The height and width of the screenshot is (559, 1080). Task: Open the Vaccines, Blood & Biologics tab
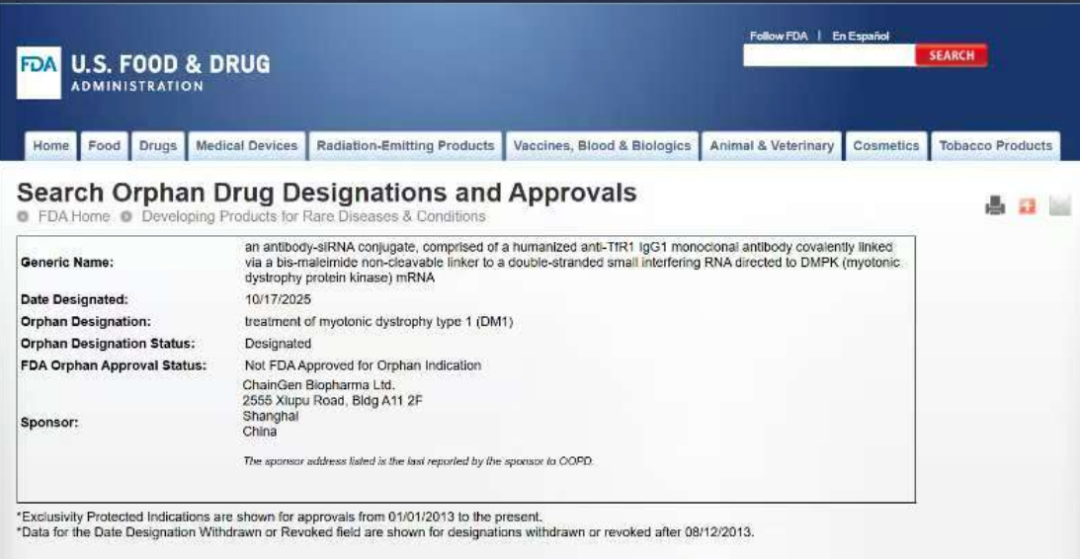click(x=603, y=146)
